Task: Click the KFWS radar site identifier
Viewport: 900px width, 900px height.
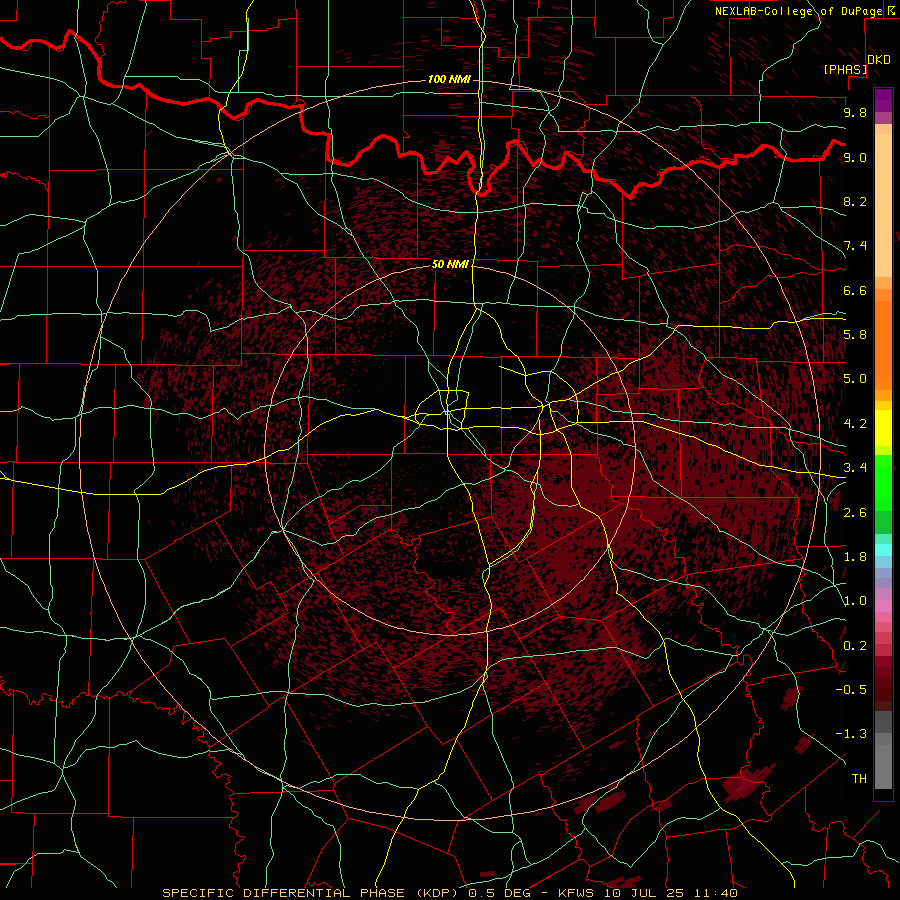Action: (x=575, y=893)
